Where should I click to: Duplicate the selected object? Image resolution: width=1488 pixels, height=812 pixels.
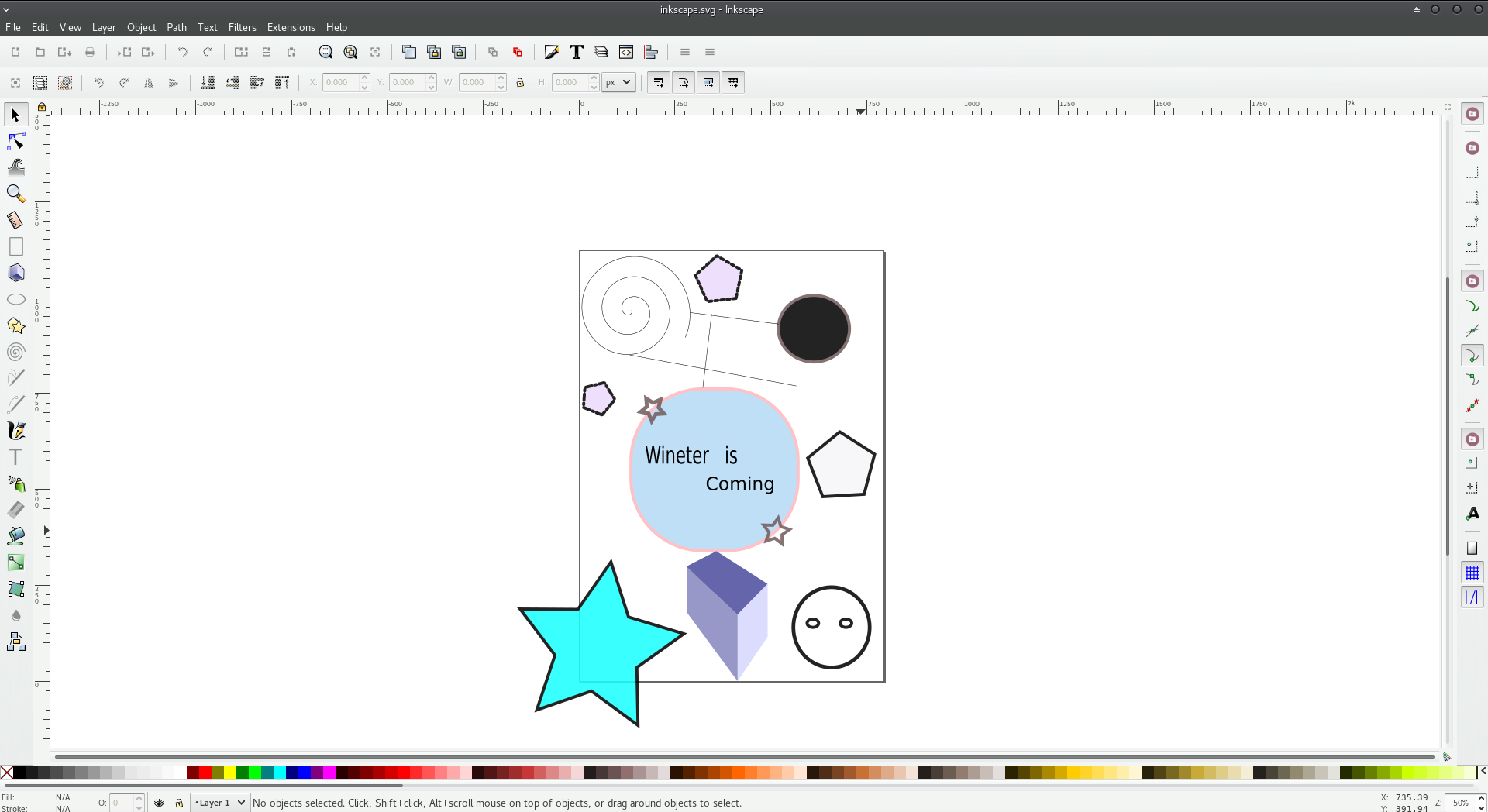(x=409, y=52)
